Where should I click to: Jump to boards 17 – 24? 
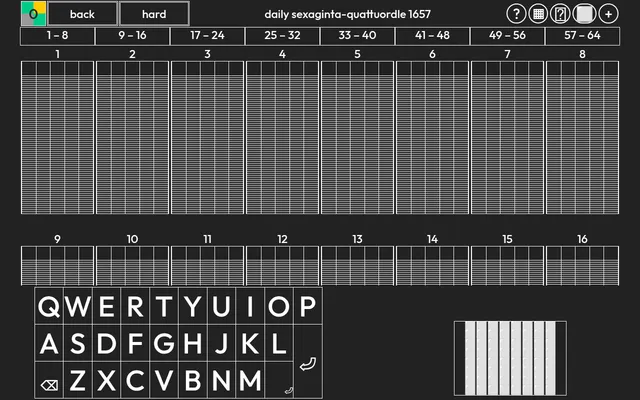(207, 36)
